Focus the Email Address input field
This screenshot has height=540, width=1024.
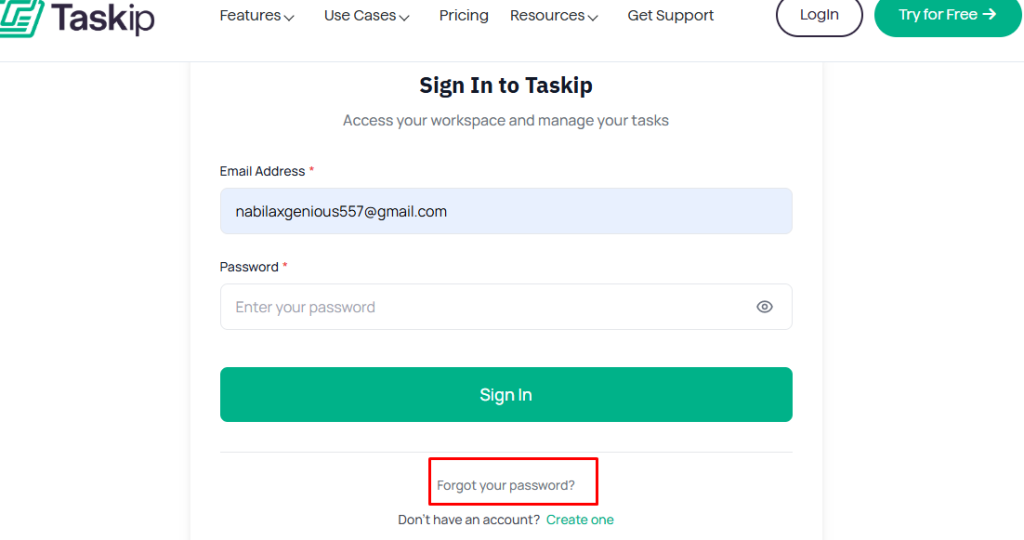[506, 211]
